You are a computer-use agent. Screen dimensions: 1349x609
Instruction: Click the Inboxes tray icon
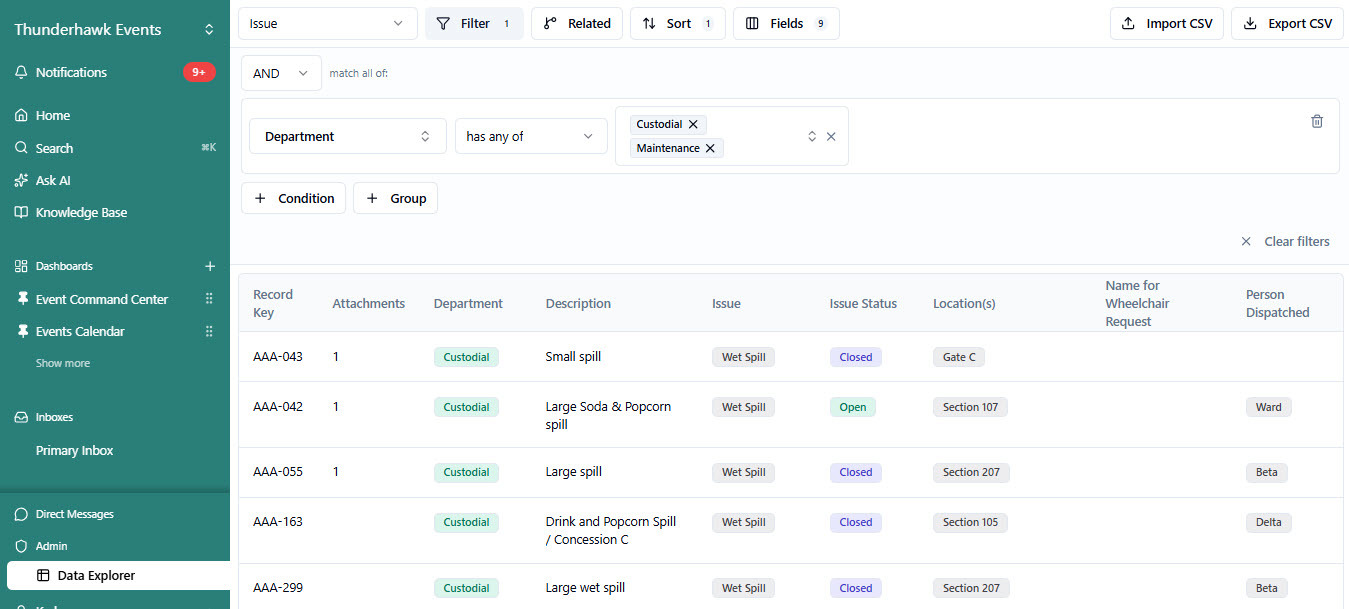click(x=21, y=417)
